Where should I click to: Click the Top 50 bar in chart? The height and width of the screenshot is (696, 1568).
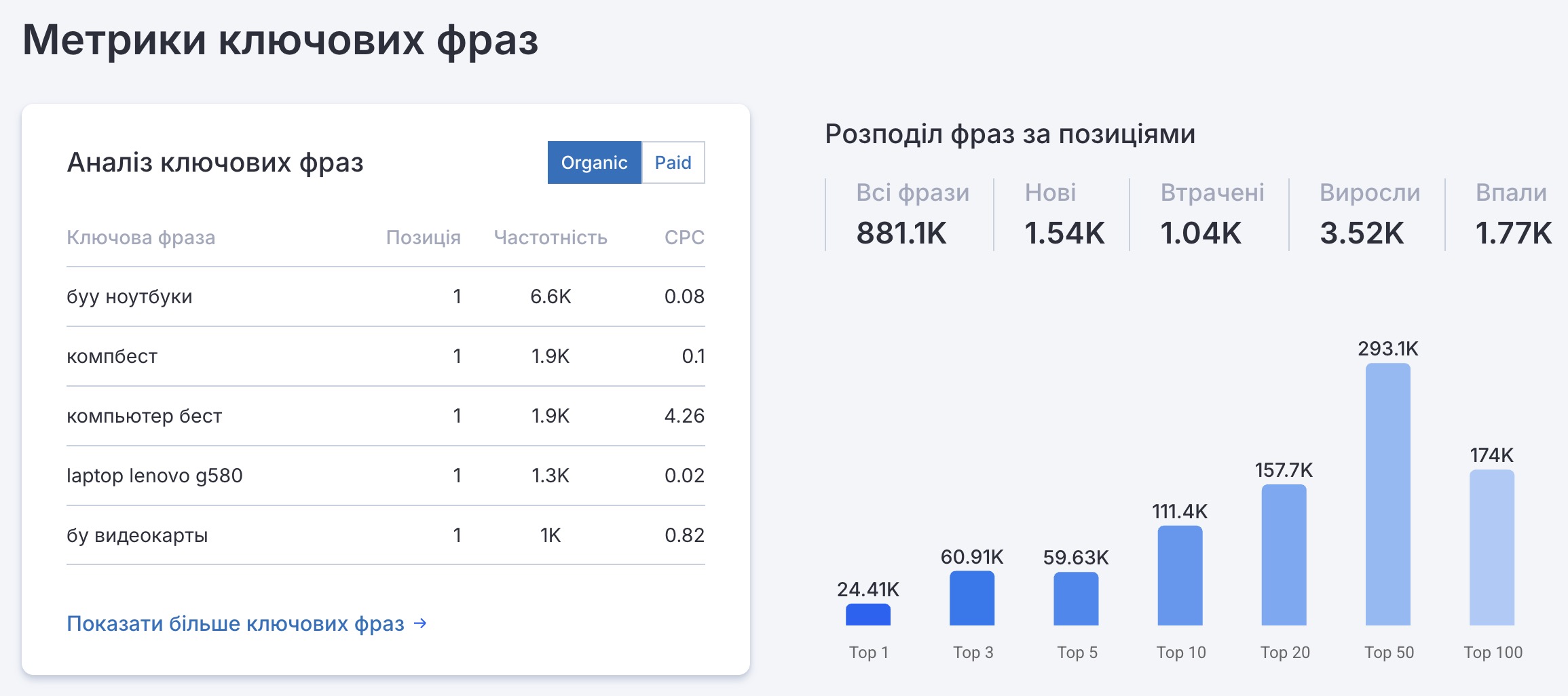click(x=1387, y=494)
